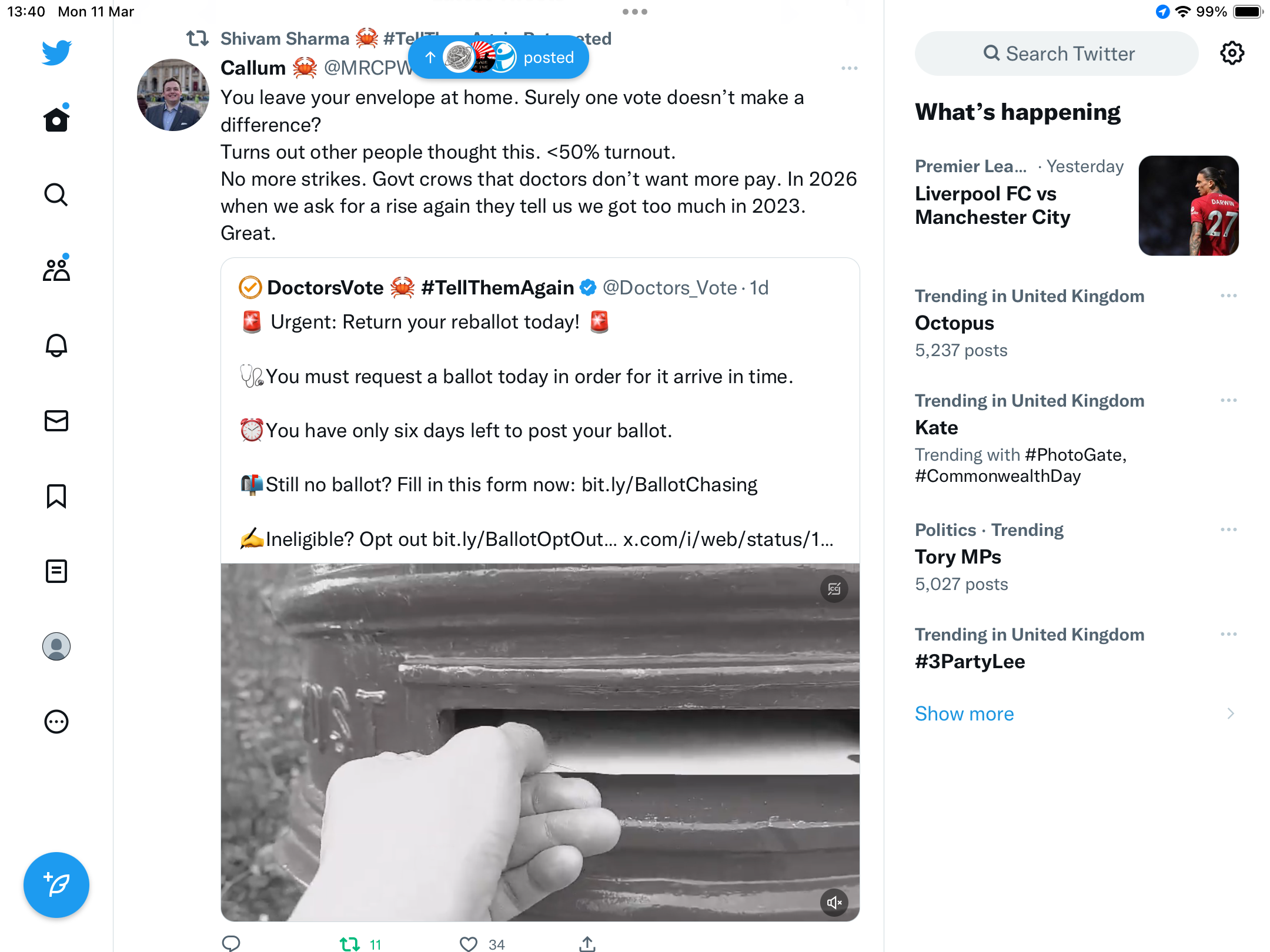Unmute the video with speaker icon
The image size is (1270, 952).
834,903
